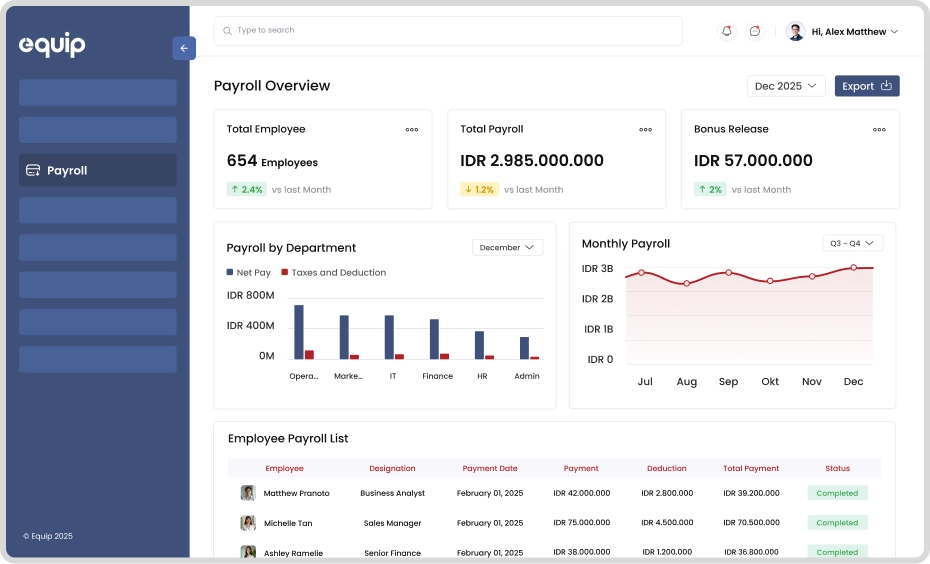
Task: Open Bonus Release card three-dot menu
Action: (879, 130)
